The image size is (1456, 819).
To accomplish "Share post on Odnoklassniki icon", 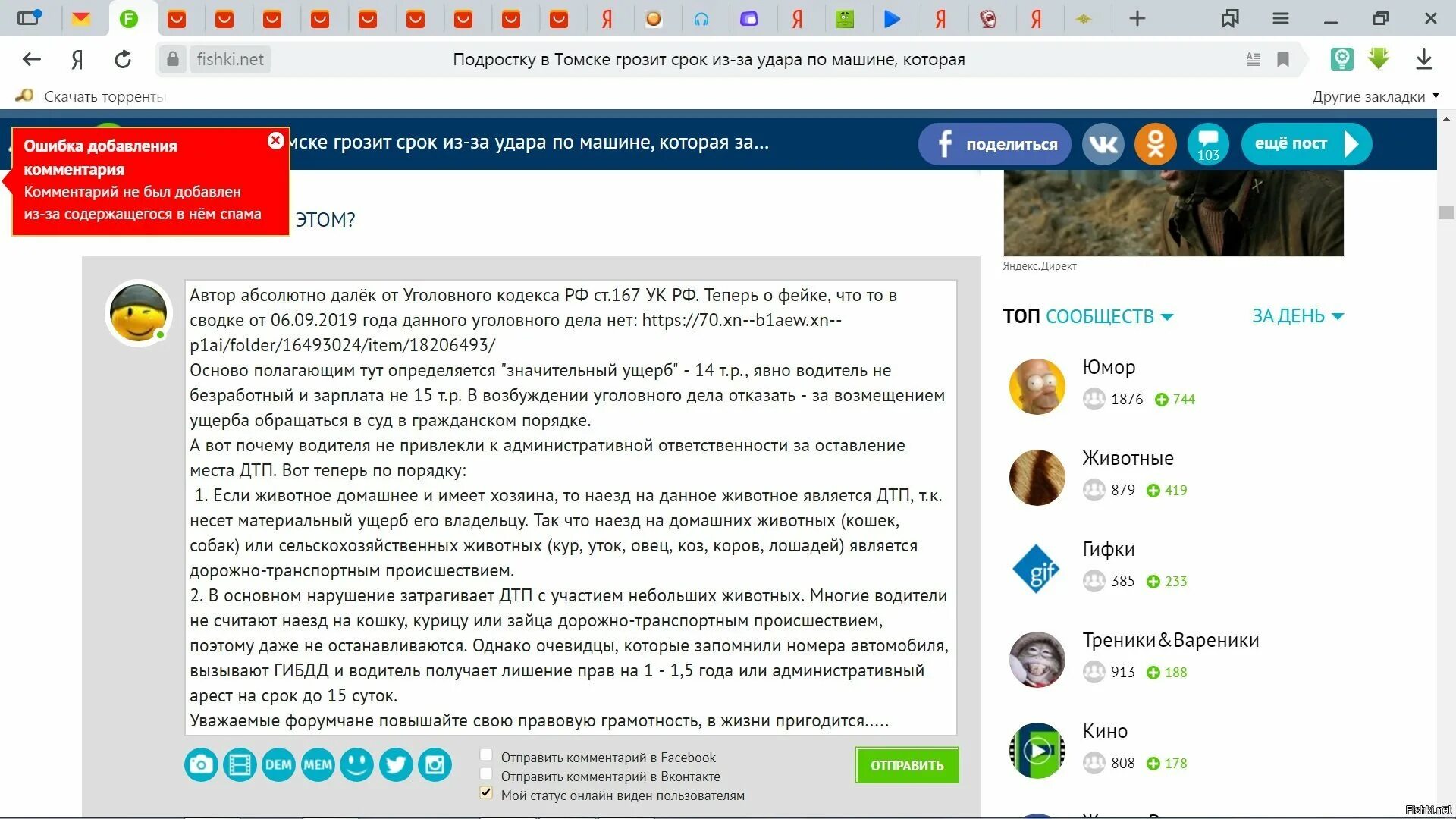I will (x=1155, y=143).
